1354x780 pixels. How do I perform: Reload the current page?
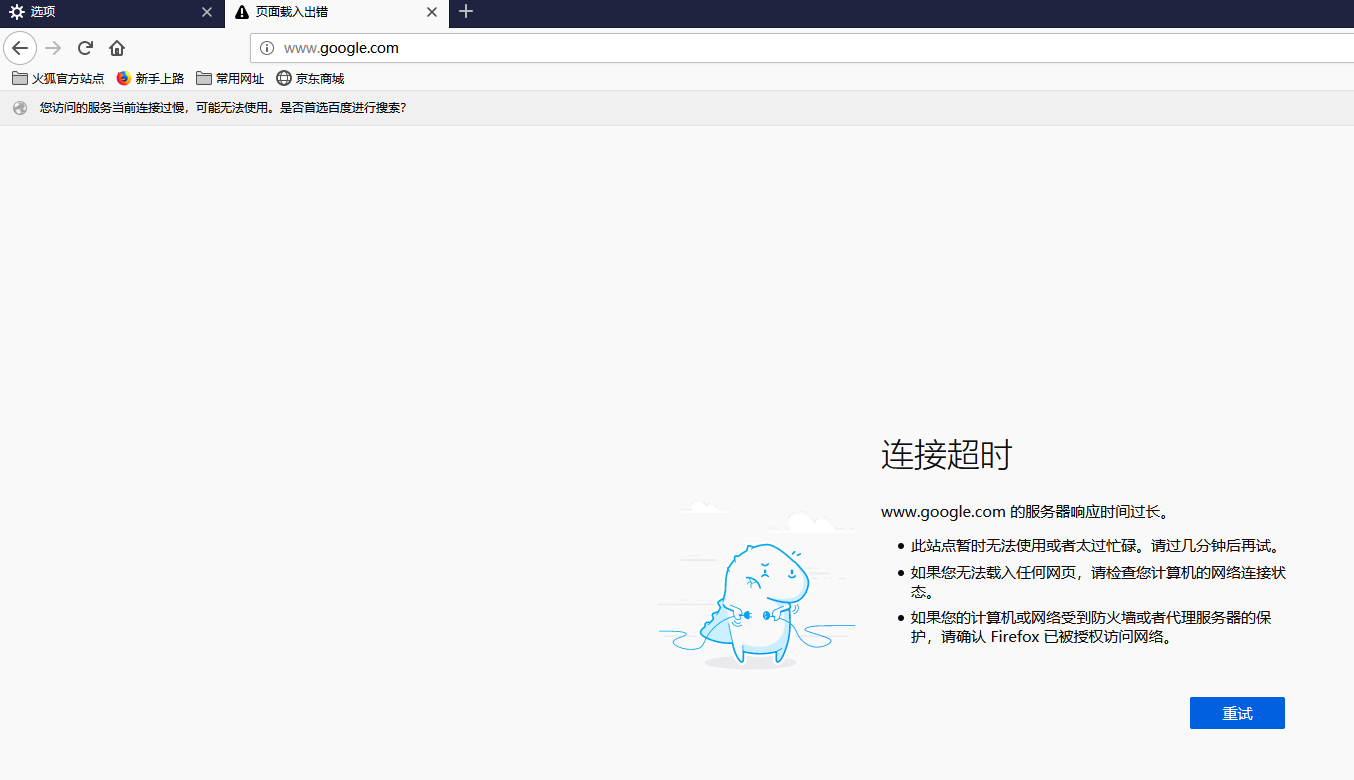point(85,47)
